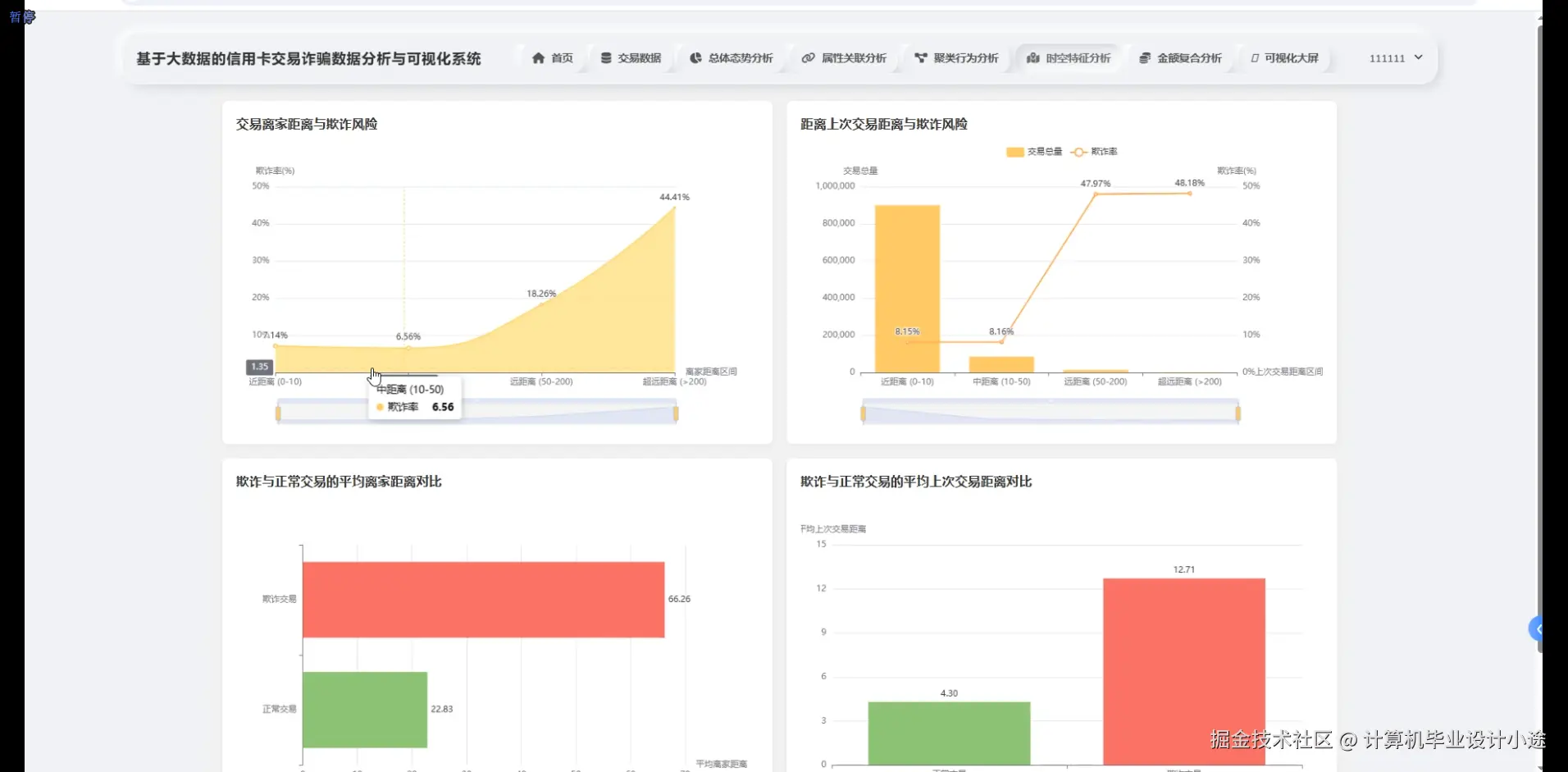
Task: Click the 1,000,000 y-axis label
Action: click(835, 186)
